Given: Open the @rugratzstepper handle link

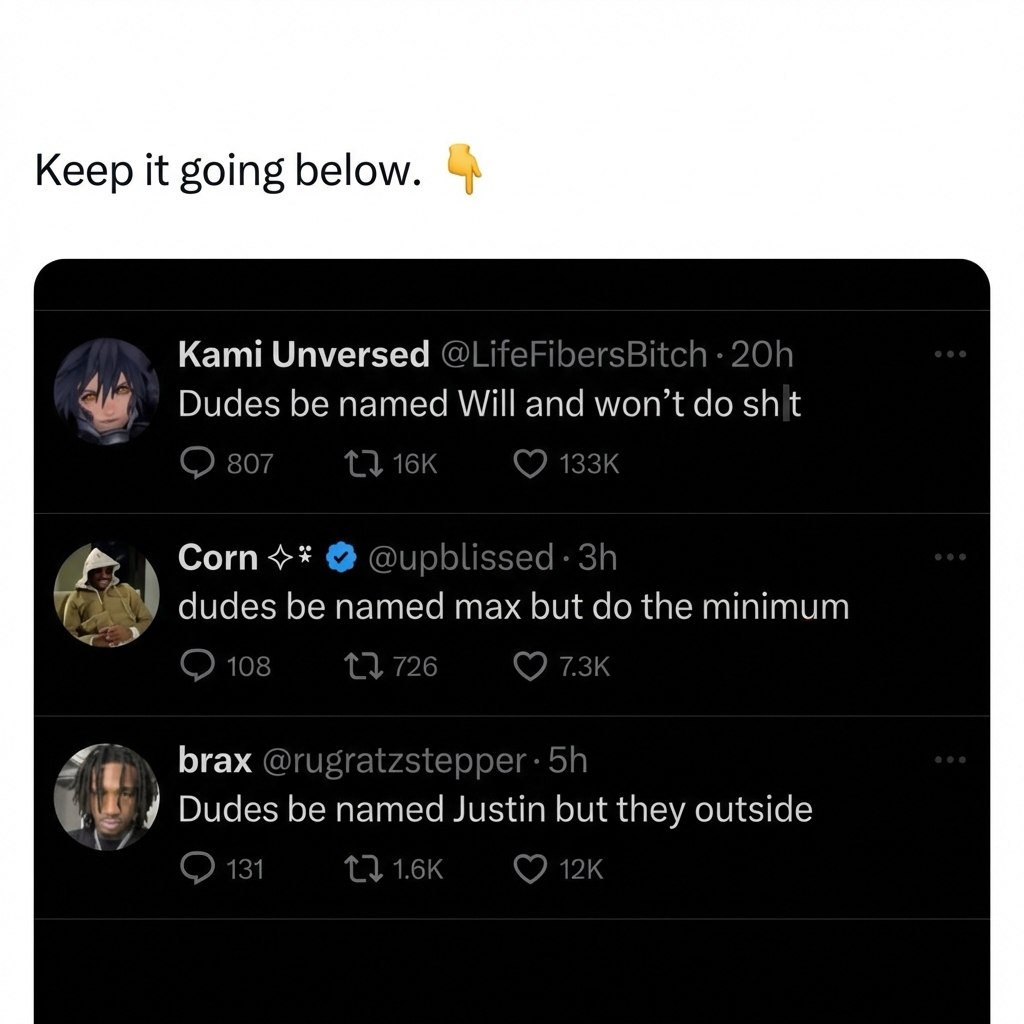Looking at the screenshot, I should [393, 761].
